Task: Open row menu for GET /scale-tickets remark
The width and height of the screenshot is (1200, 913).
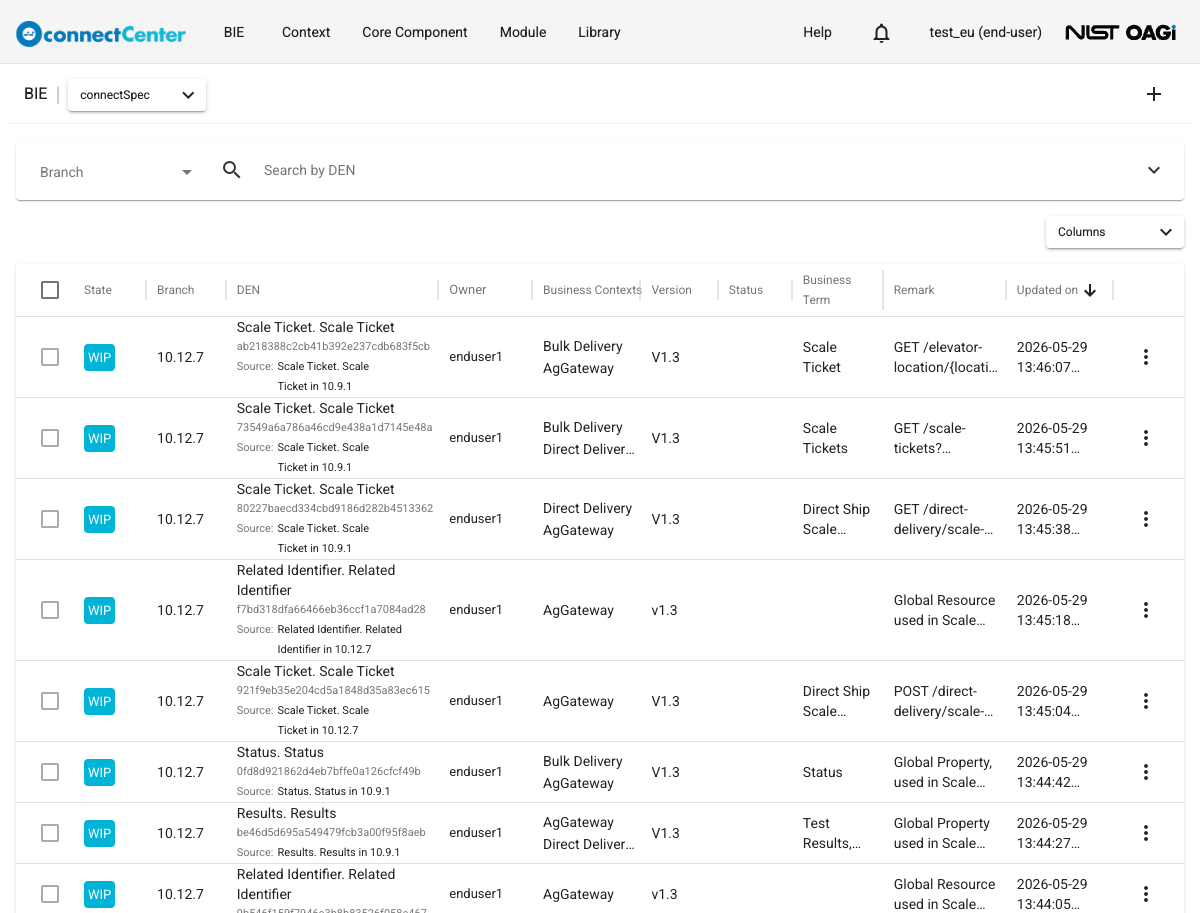Action: [1146, 438]
